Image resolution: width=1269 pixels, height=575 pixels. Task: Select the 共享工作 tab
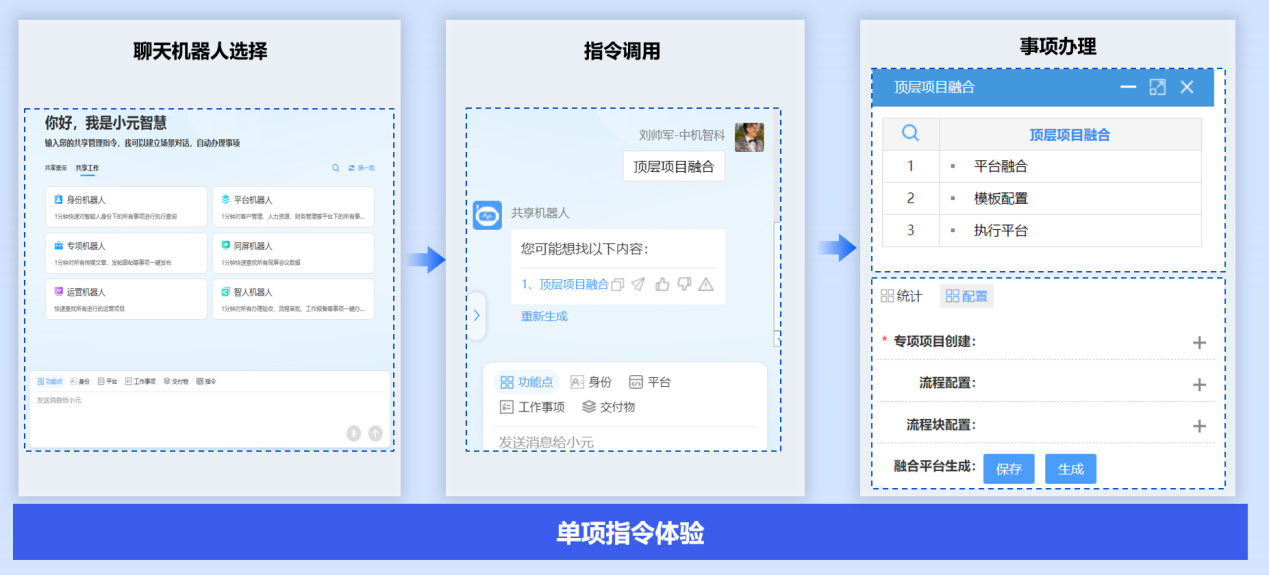coord(87,168)
